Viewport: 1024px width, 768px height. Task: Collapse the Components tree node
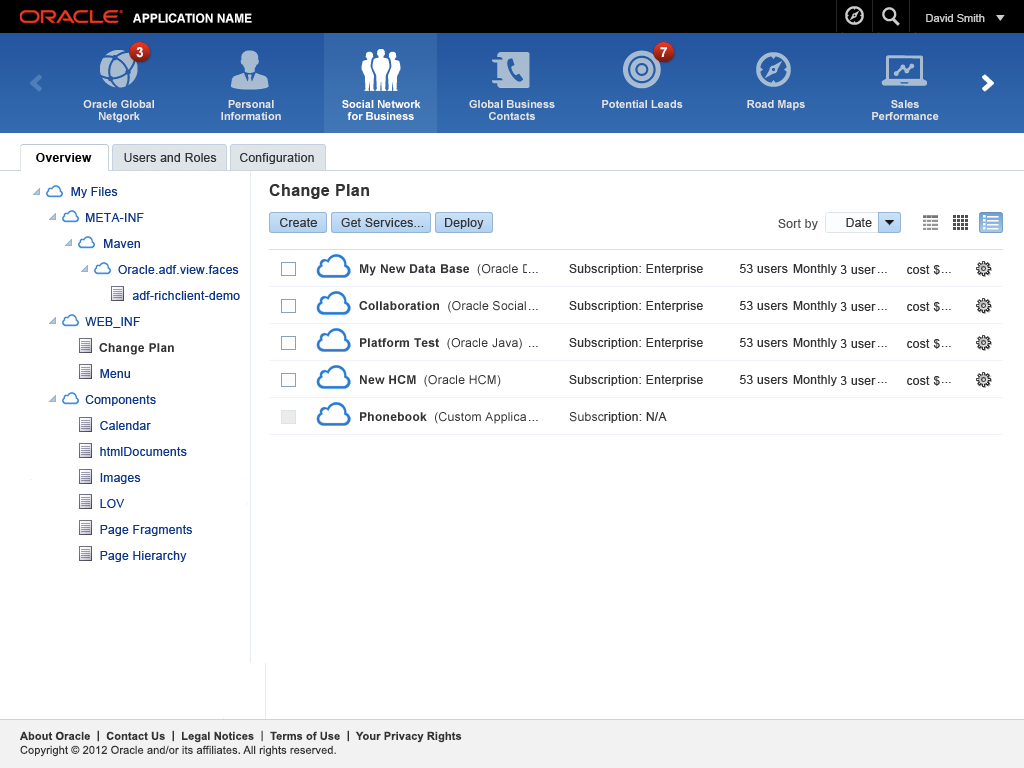pos(52,399)
